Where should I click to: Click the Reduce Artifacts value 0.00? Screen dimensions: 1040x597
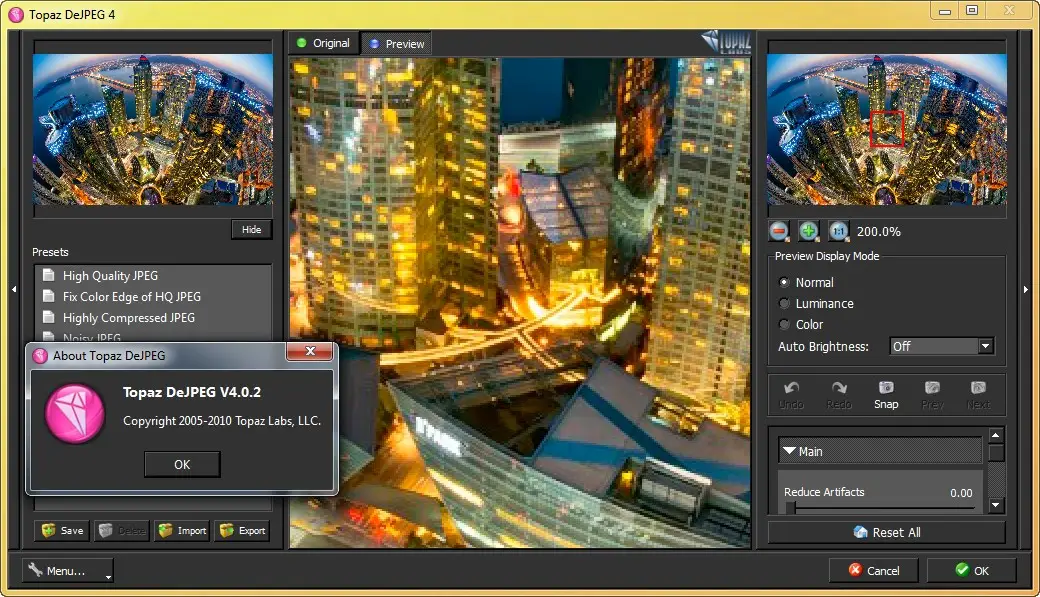coord(961,493)
